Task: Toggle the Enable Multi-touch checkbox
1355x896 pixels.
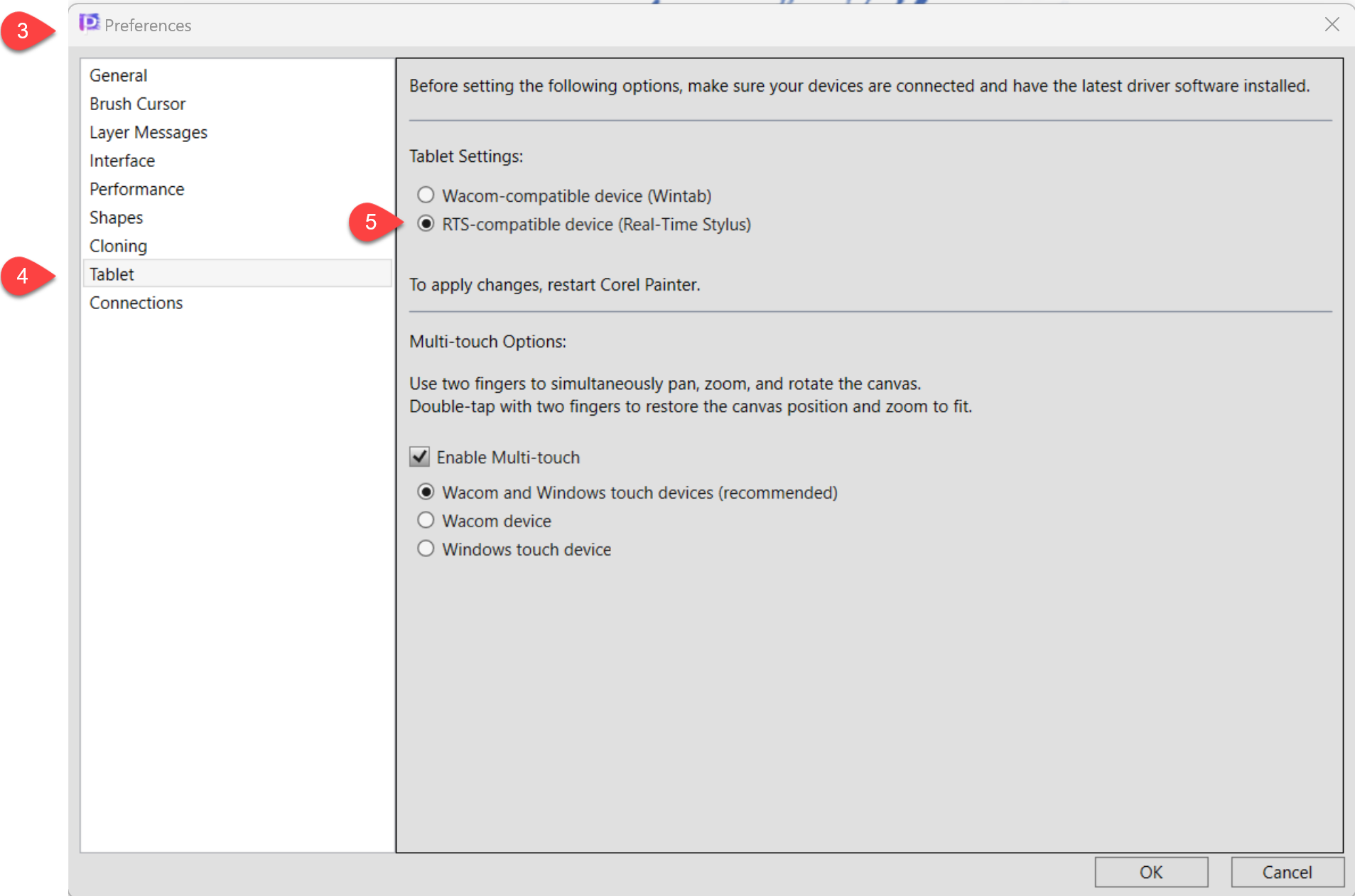Action: pos(419,456)
